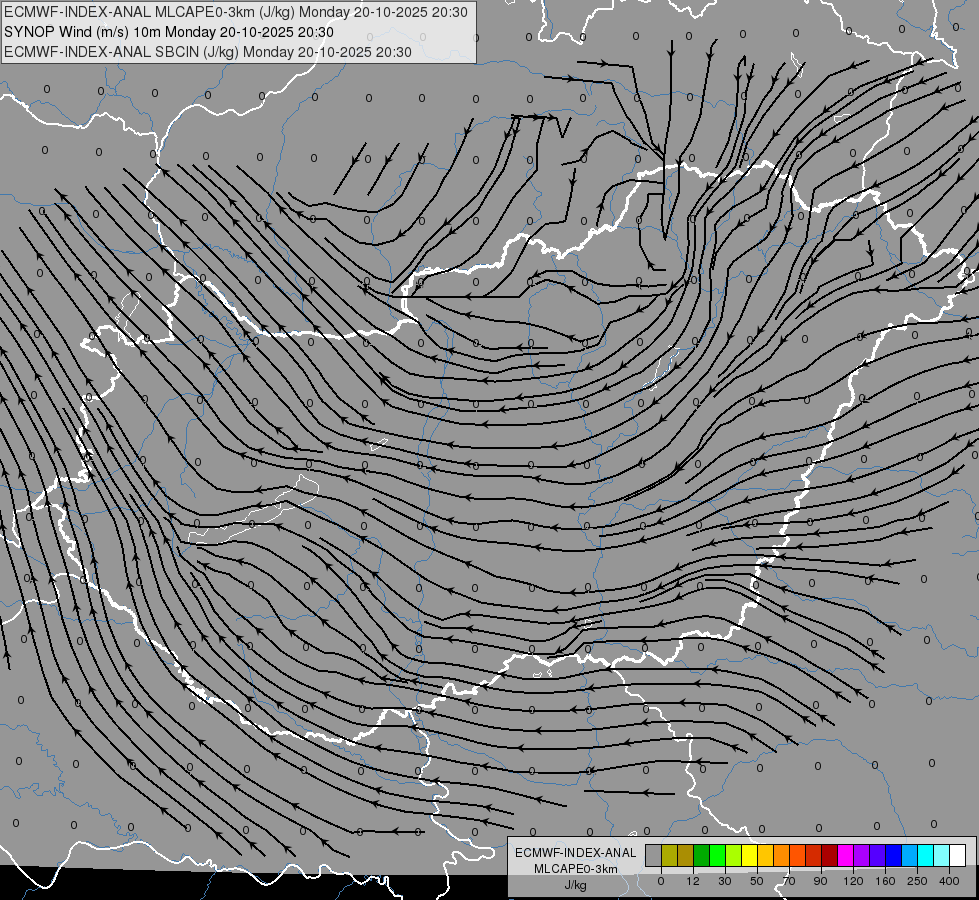Select the purple swatch right of the 120 tick

pos(862,855)
